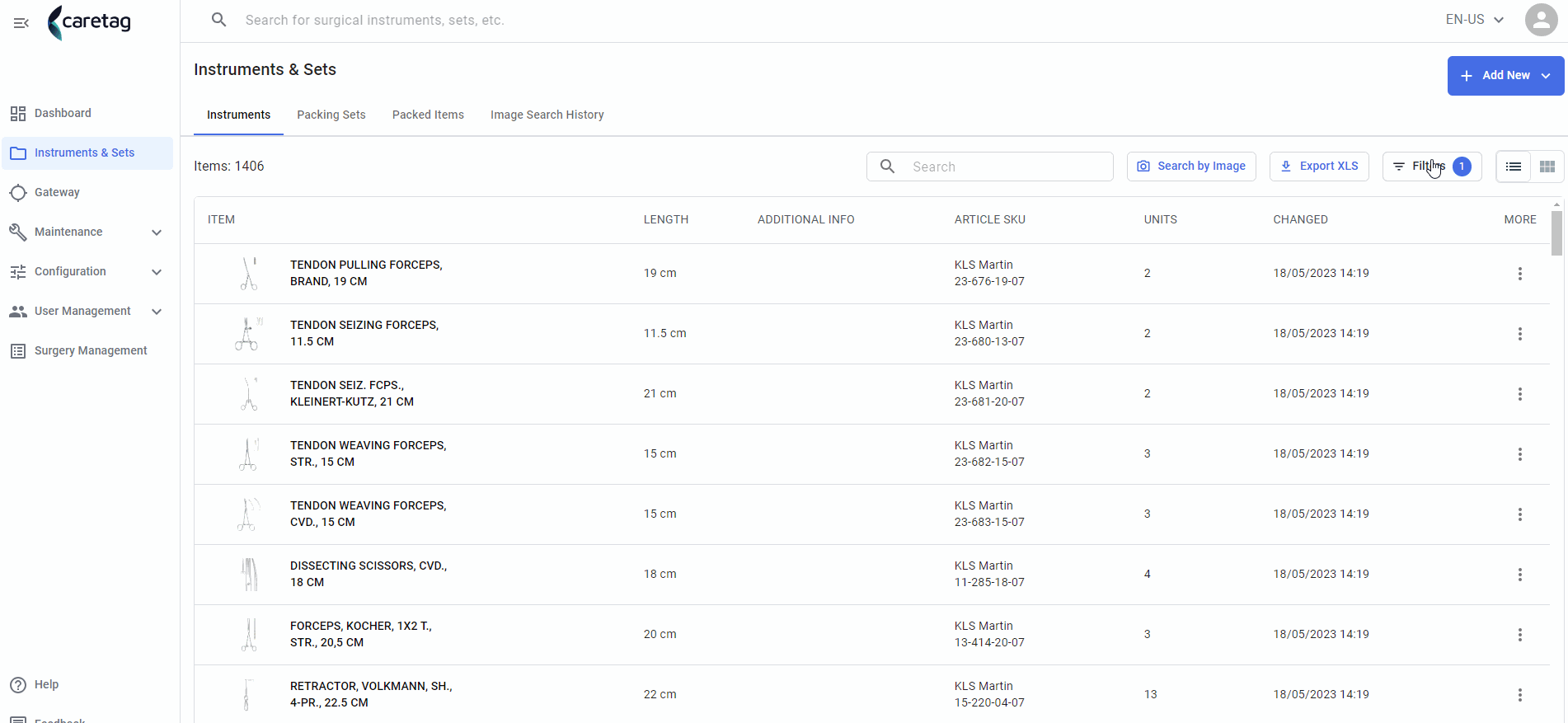Click the Export XLS button
The height and width of the screenshot is (723, 1568).
(x=1319, y=167)
